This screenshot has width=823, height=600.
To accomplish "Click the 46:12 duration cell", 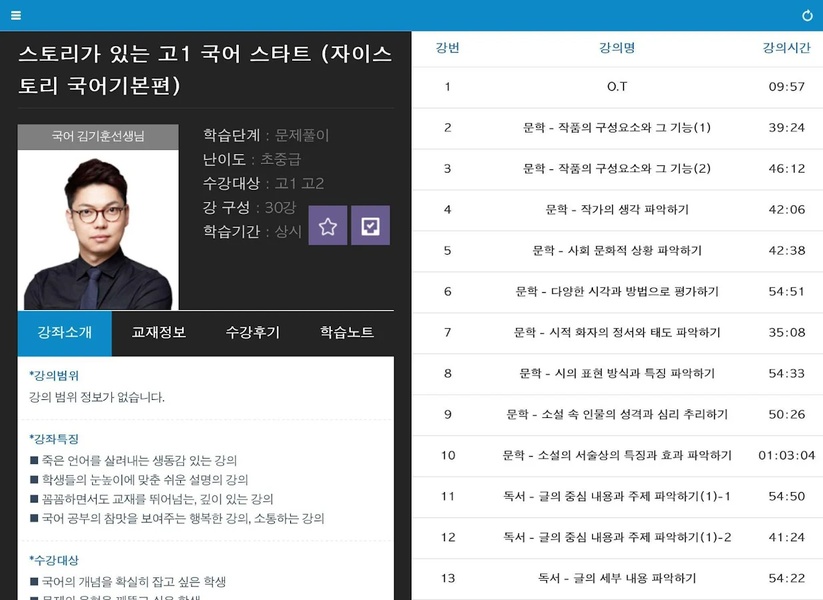I will pos(786,169).
